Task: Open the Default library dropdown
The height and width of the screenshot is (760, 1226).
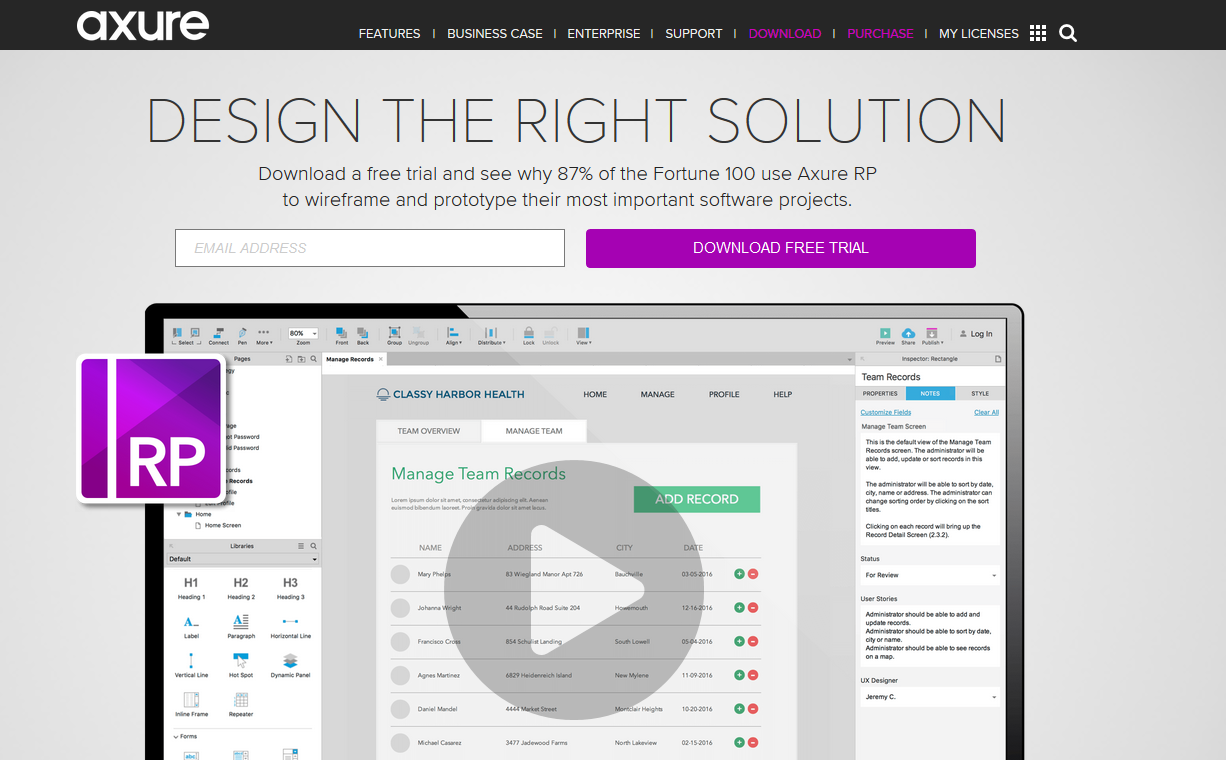Action: 243,559
